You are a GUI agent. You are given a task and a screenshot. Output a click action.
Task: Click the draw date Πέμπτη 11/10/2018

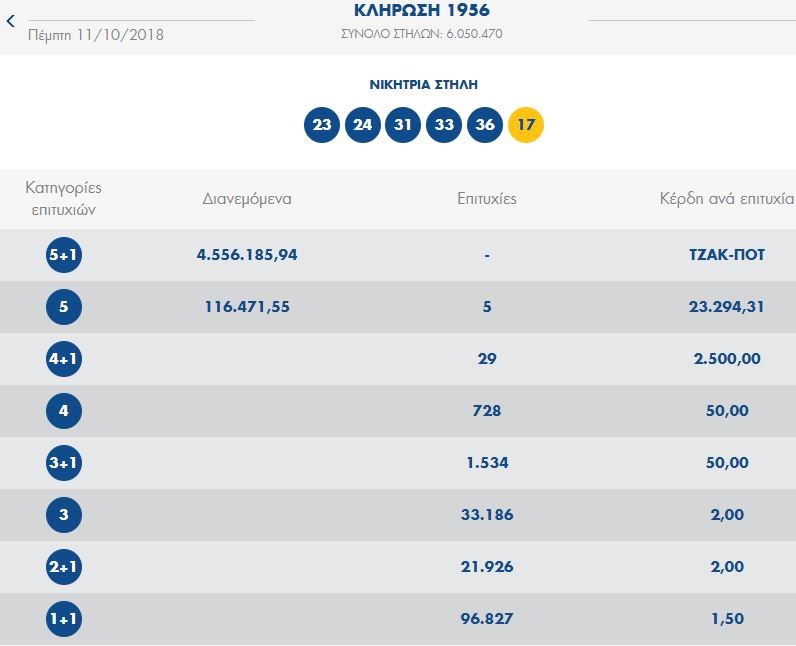pos(96,35)
